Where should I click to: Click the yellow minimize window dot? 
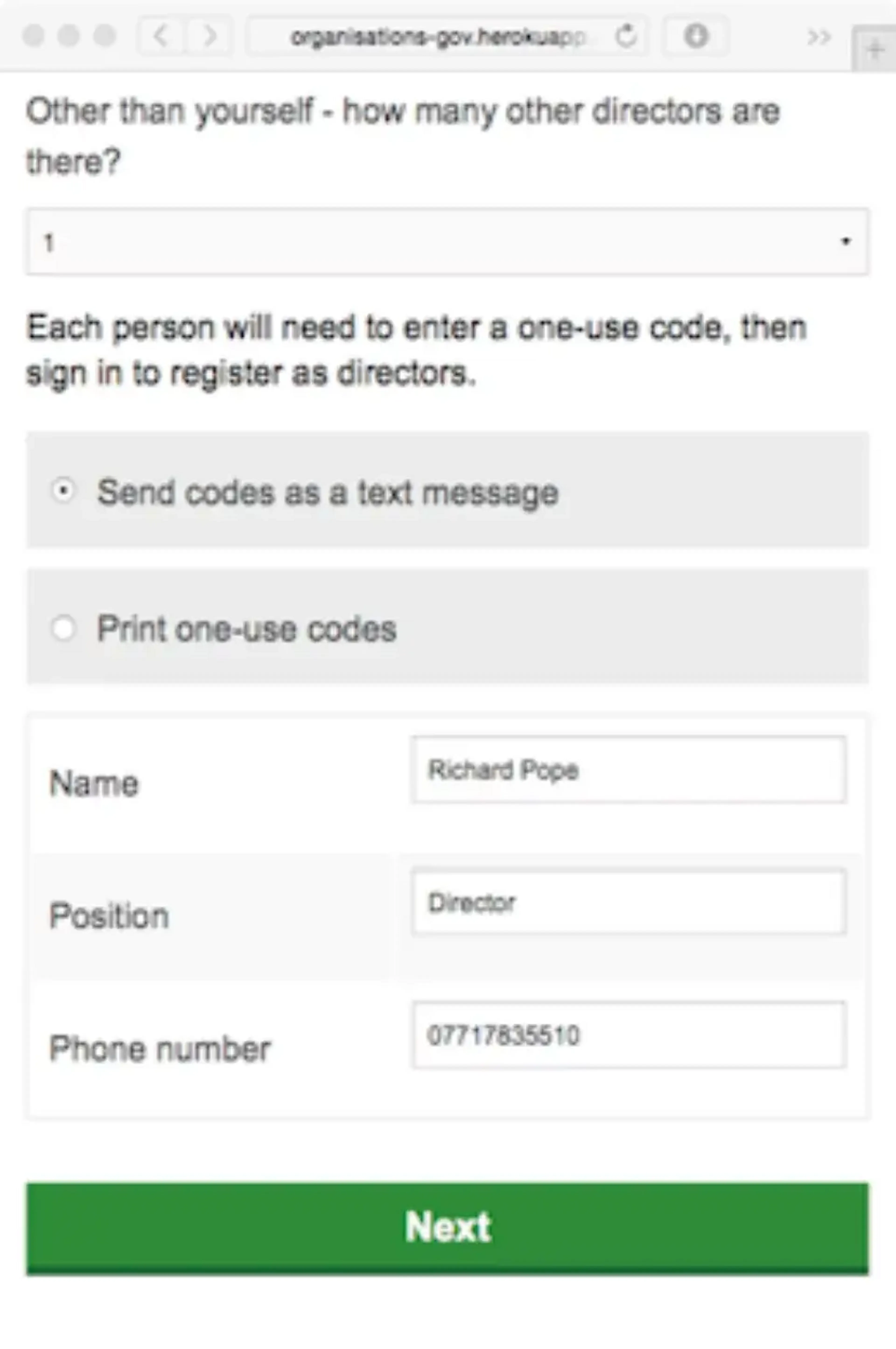(x=69, y=35)
